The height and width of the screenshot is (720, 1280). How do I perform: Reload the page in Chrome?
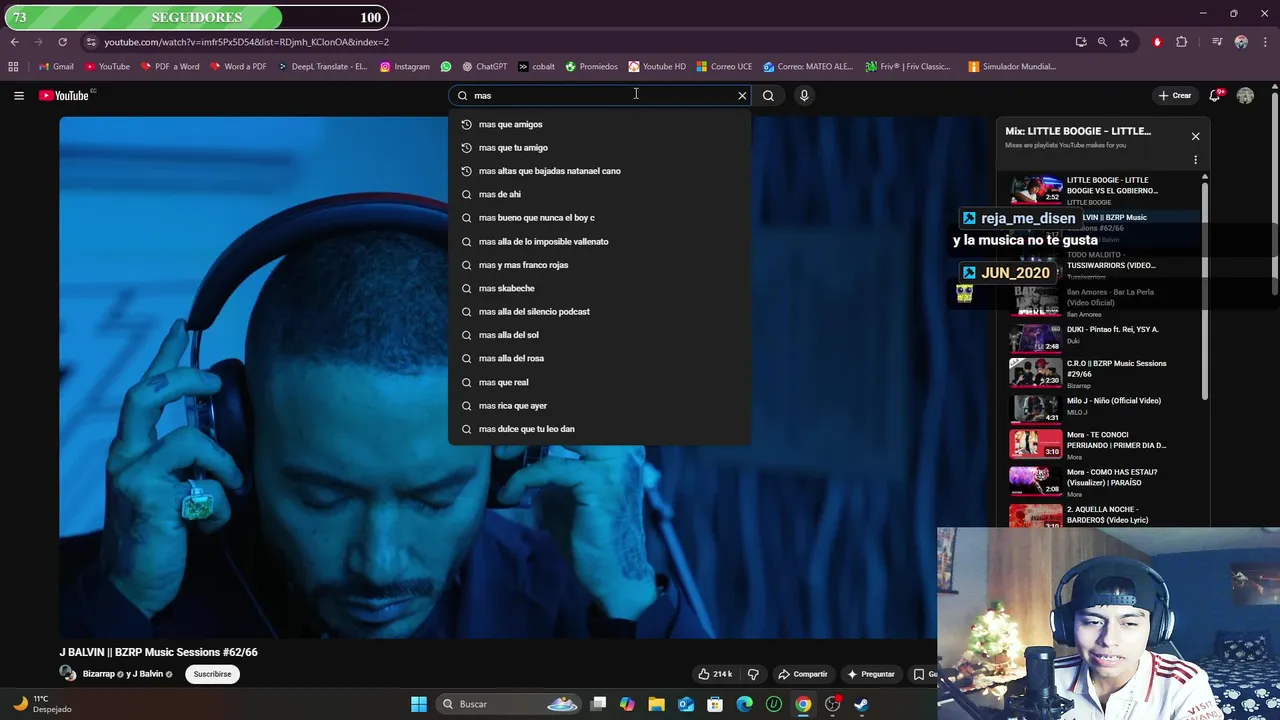tap(62, 42)
